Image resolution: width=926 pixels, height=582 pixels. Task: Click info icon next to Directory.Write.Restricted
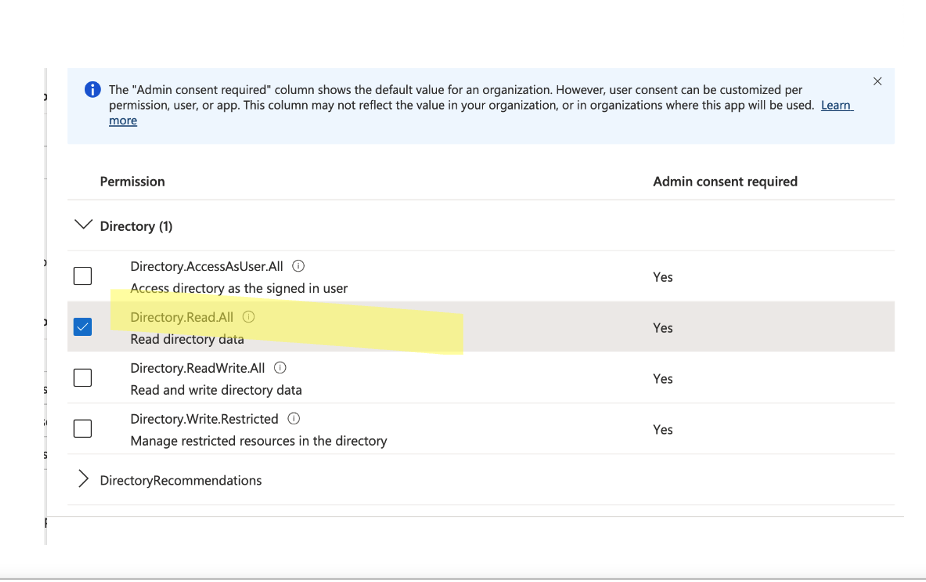(x=294, y=419)
